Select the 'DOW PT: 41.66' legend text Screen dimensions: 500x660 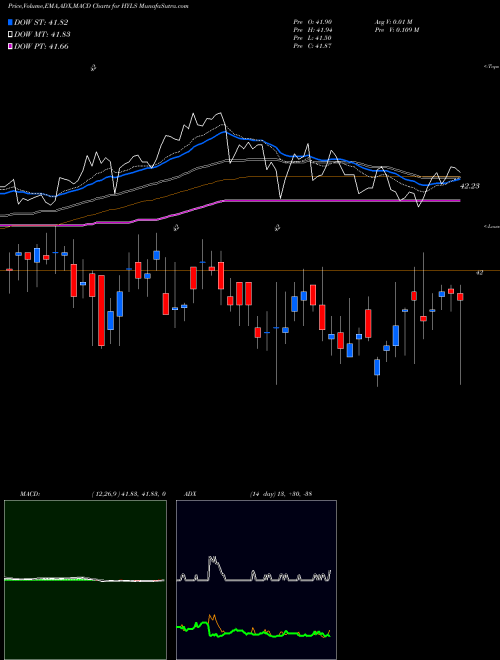41,46
